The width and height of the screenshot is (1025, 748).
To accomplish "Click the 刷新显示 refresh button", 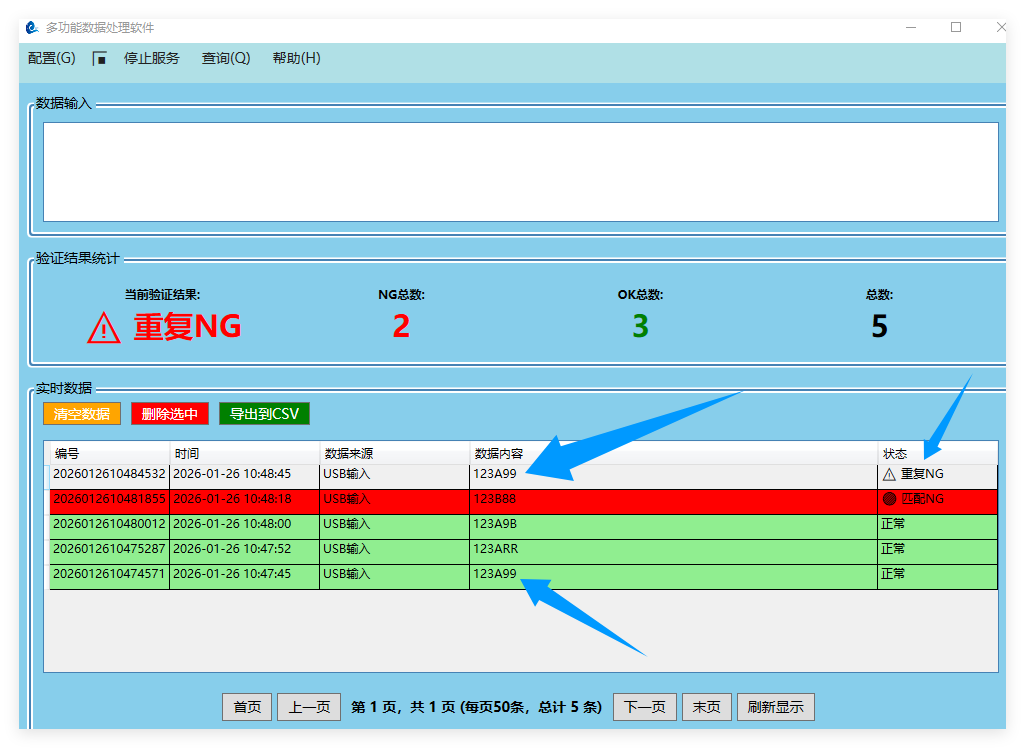I will tap(776, 707).
